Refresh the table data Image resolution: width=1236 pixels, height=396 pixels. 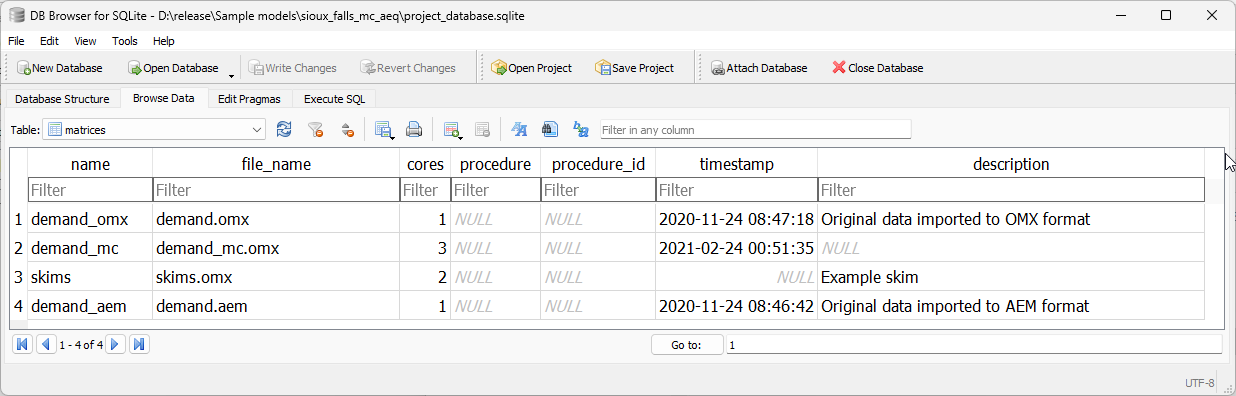pyautogui.click(x=284, y=129)
